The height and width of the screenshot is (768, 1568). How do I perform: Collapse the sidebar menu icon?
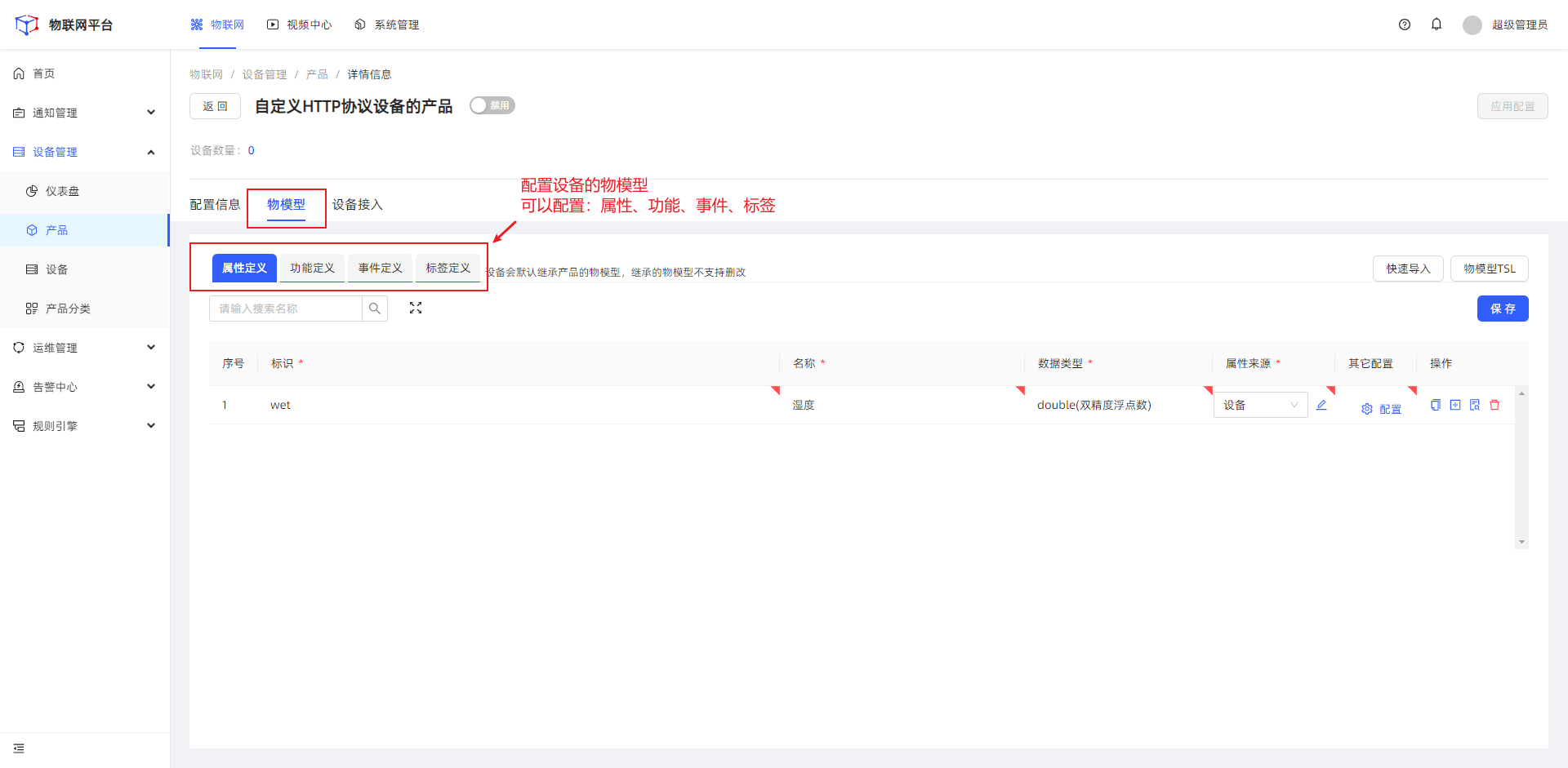pyautogui.click(x=19, y=748)
